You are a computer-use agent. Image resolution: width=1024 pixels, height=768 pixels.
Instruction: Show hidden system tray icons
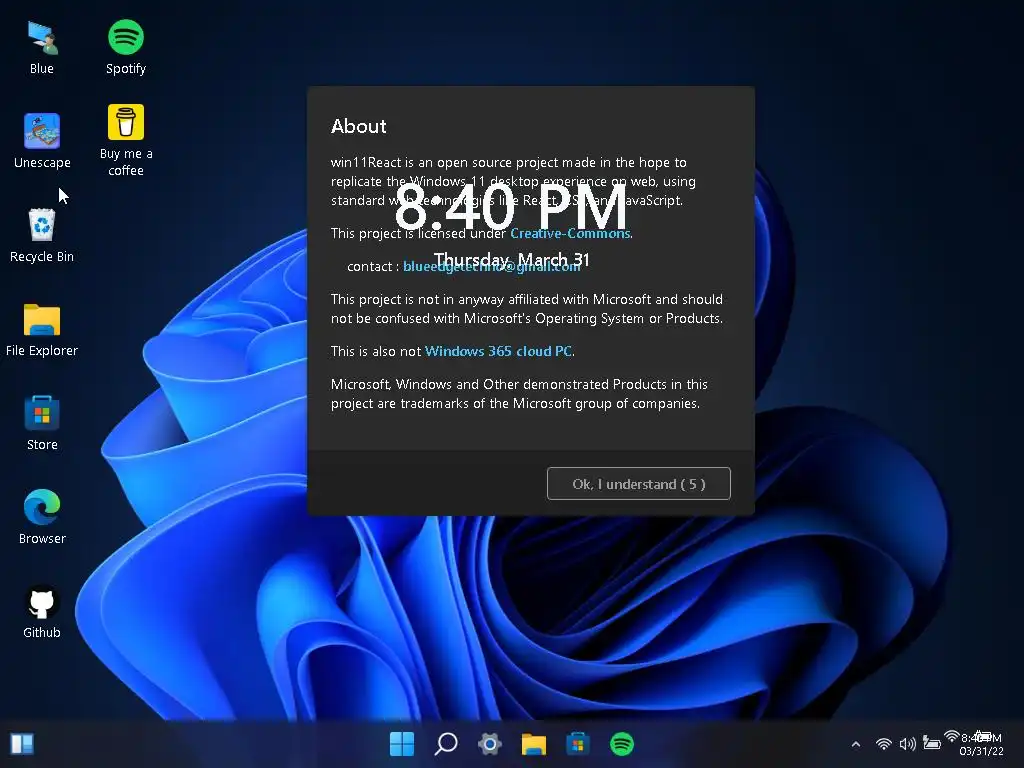tap(856, 744)
